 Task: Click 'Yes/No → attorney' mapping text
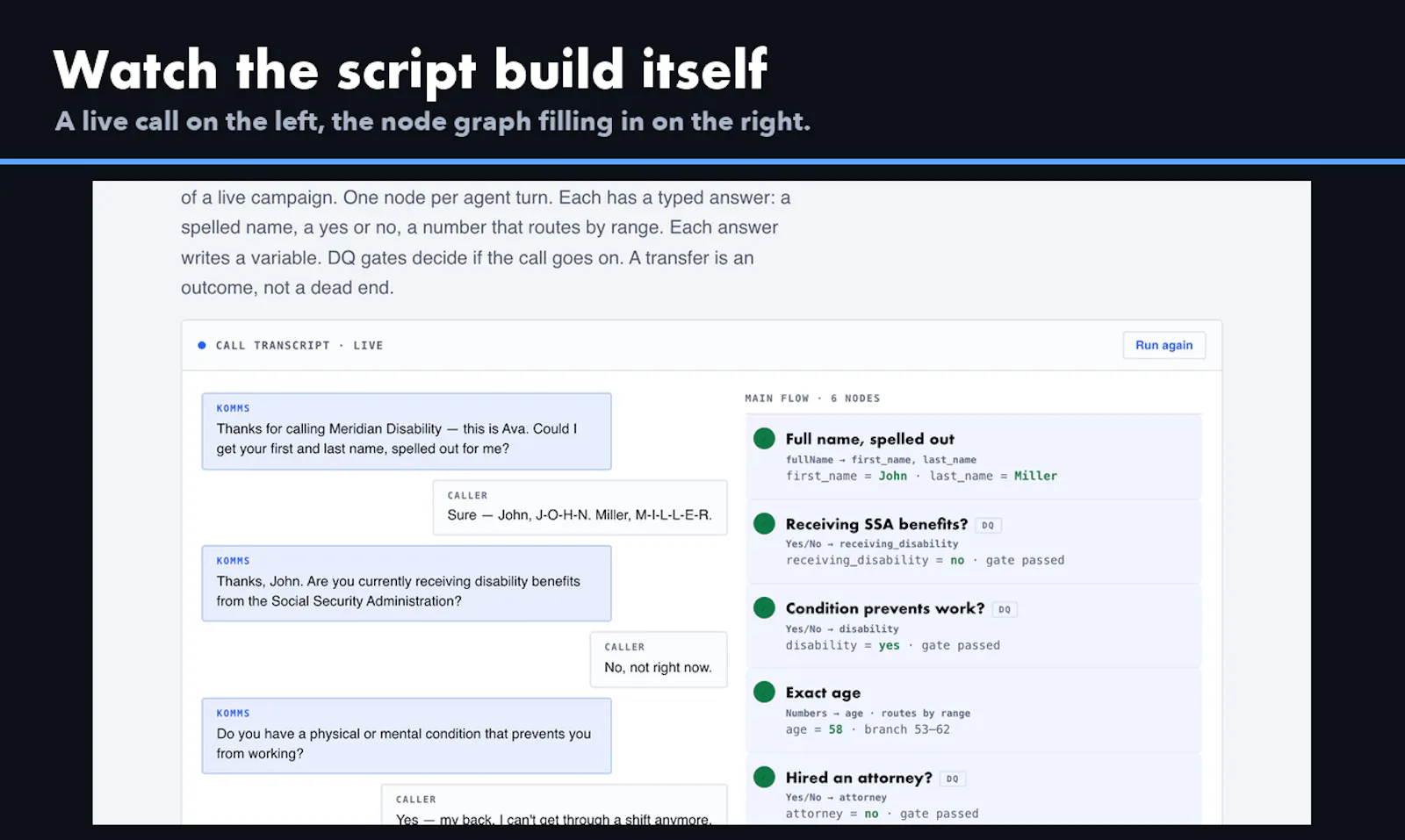point(836,798)
